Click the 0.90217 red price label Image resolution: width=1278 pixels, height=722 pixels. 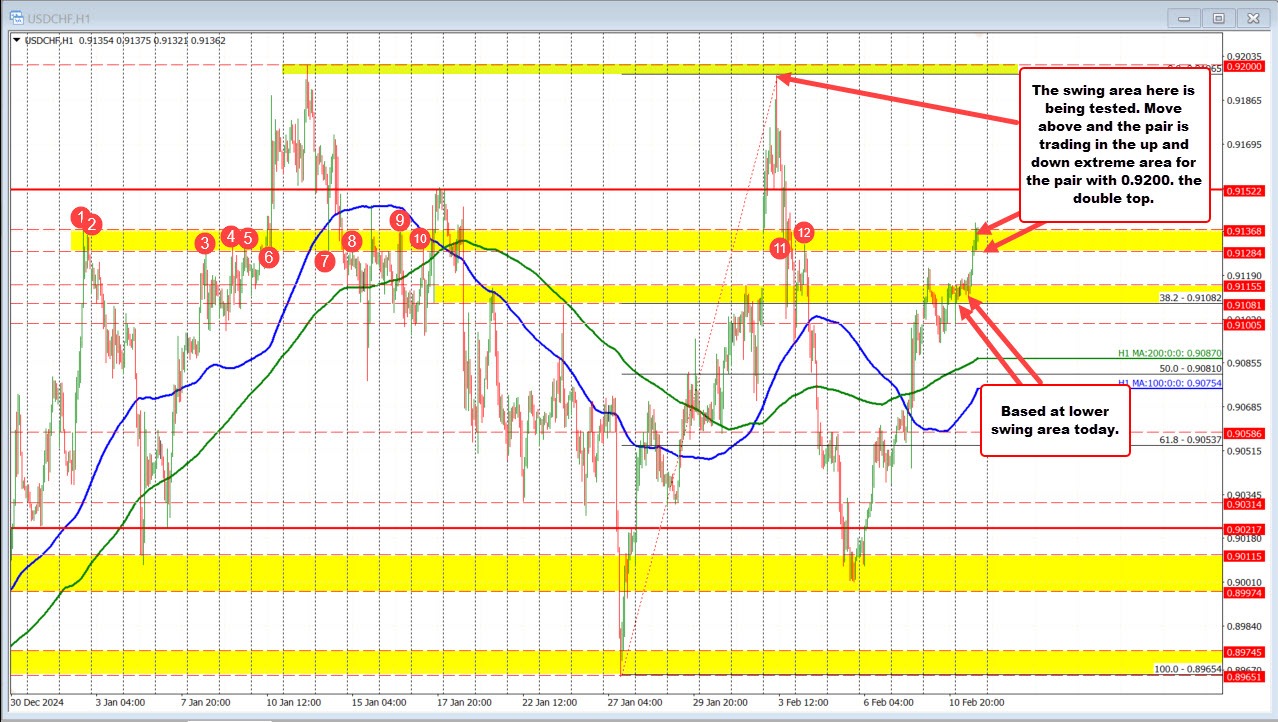[x=1247, y=529]
